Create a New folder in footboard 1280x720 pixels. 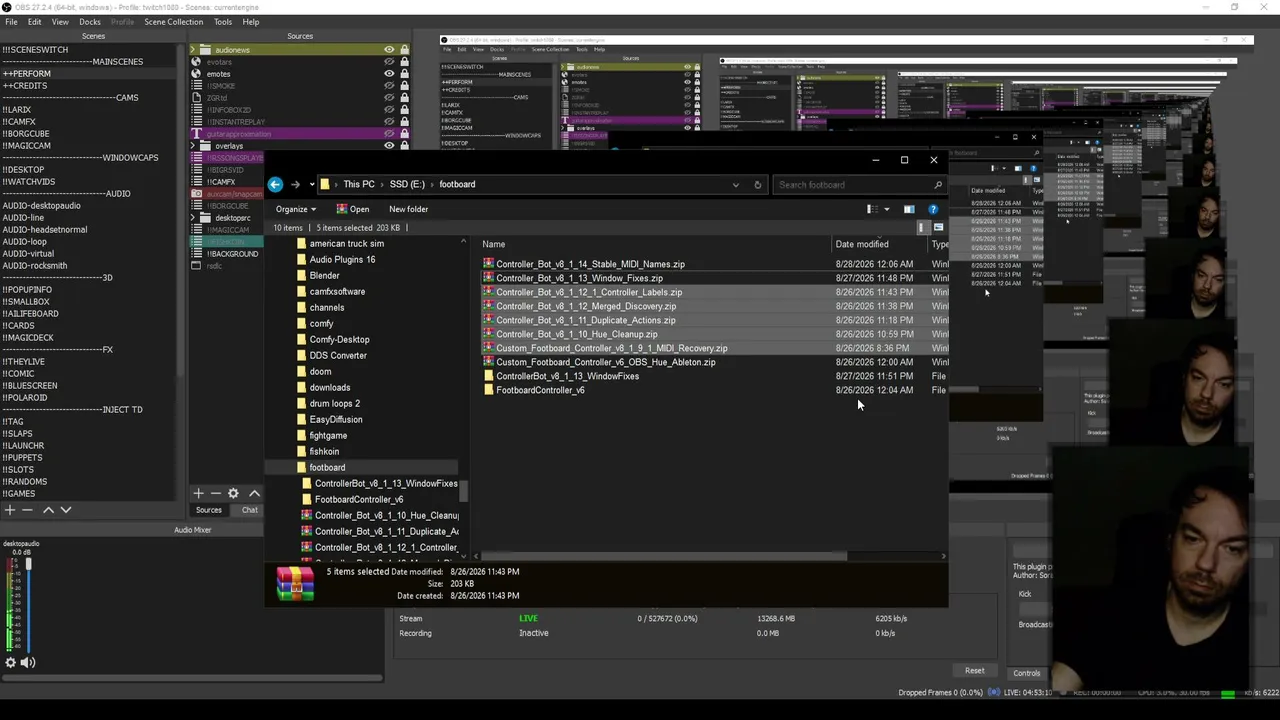pyautogui.click(x=408, y=209)
